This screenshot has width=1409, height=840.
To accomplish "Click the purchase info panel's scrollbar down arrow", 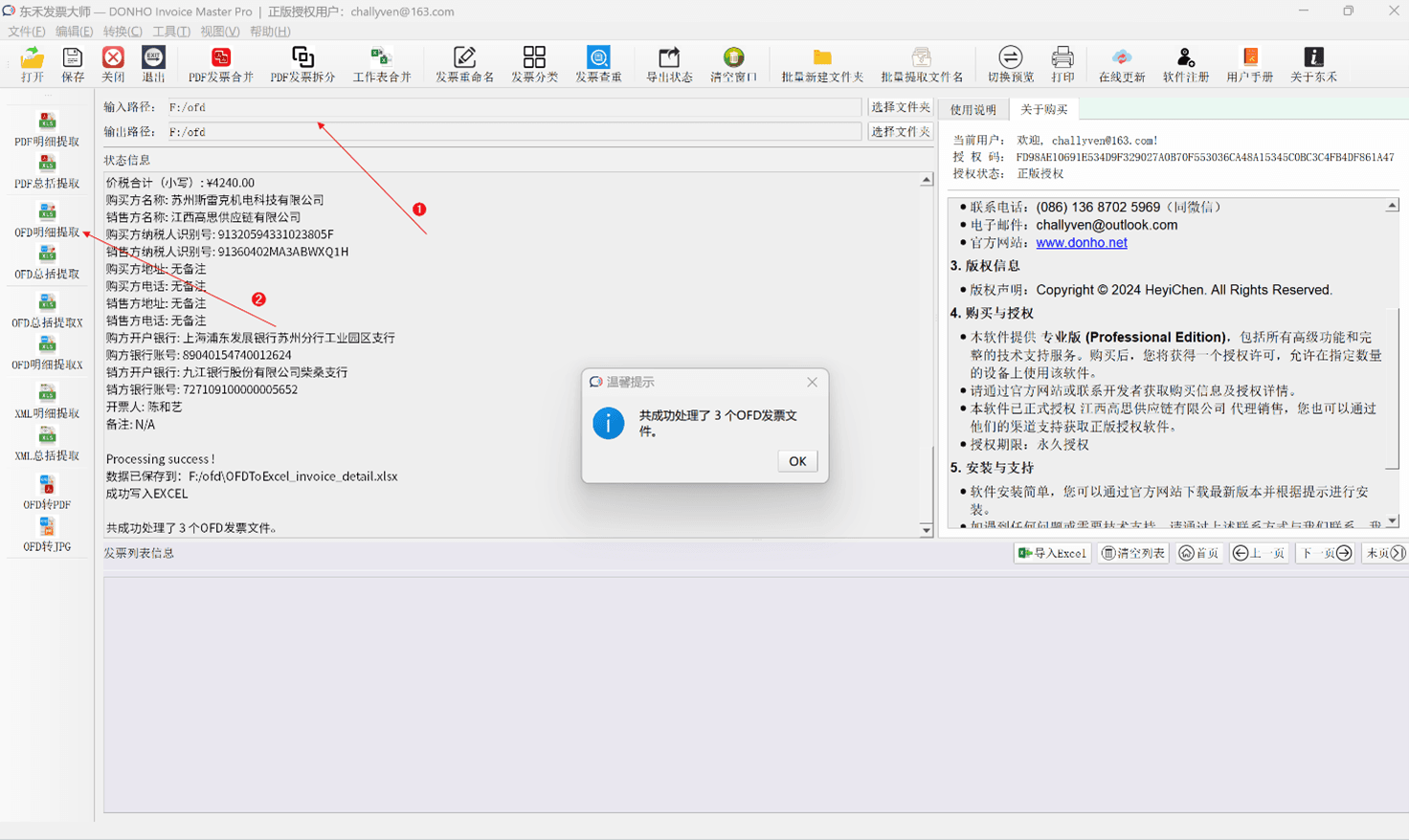I will tap(1393, 521).
